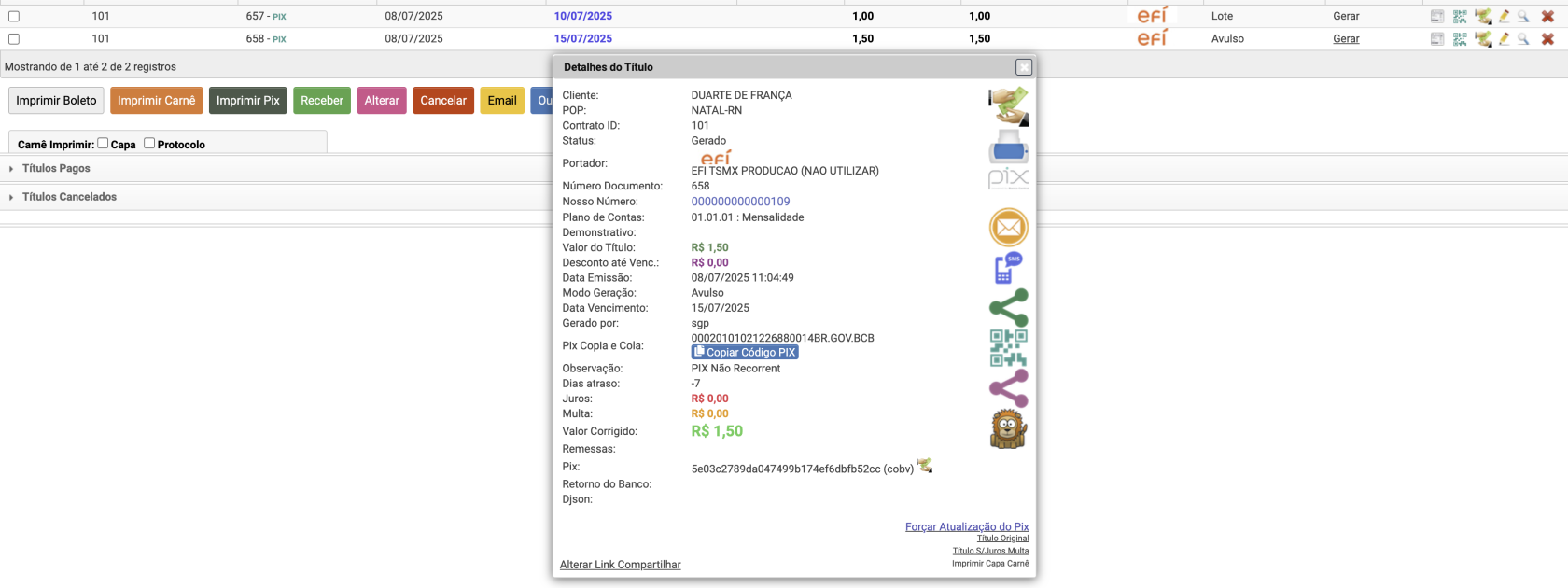This screenshot has height=588, width=1568.
Task: Click red X delete icon for document 658
Action: point(1547,39)
